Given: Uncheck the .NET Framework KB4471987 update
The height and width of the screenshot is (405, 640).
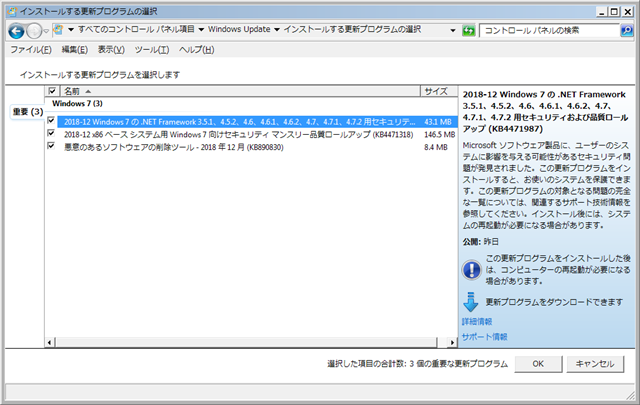Looking at the screenshot, I should point(51,120).
